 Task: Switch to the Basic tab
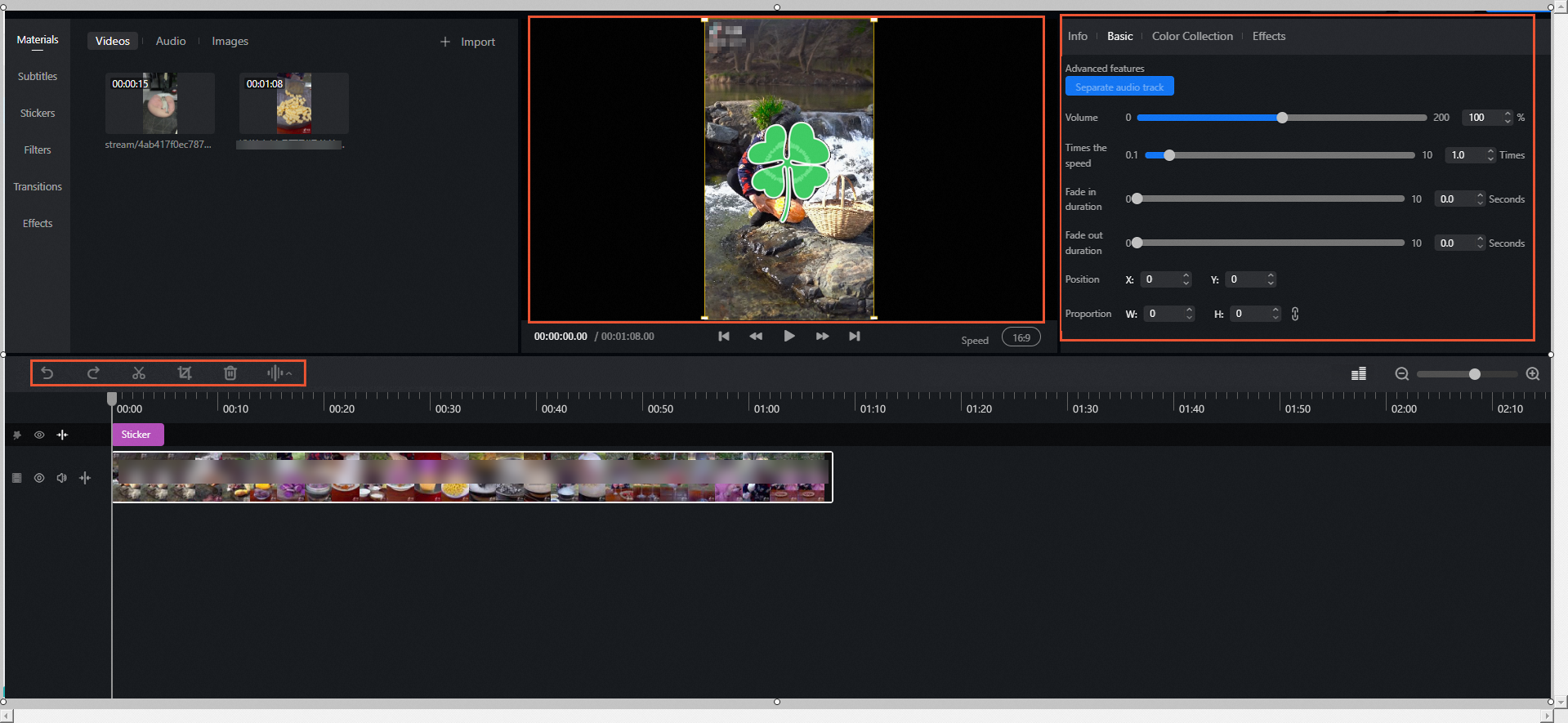[x=1120, y=36]
